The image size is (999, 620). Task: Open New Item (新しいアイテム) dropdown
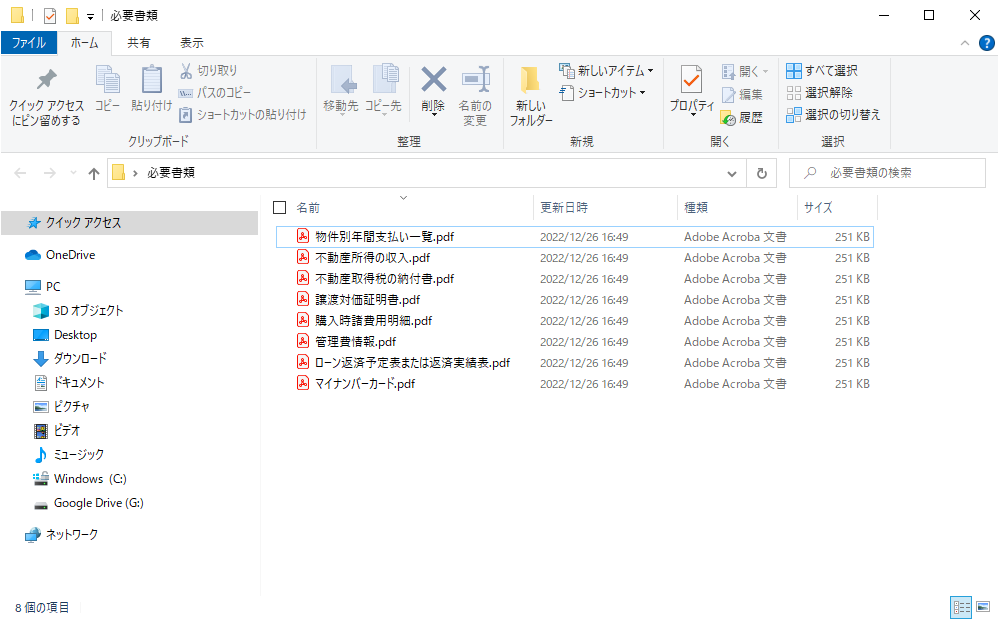(x=606, y=70)
